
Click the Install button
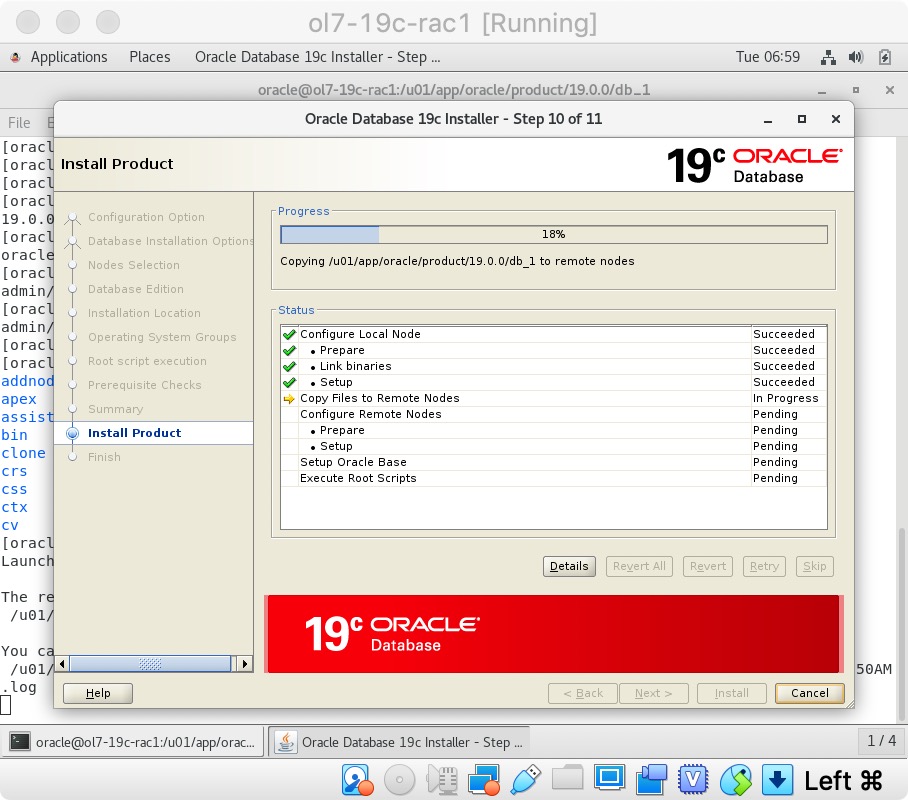pos(731,693)
